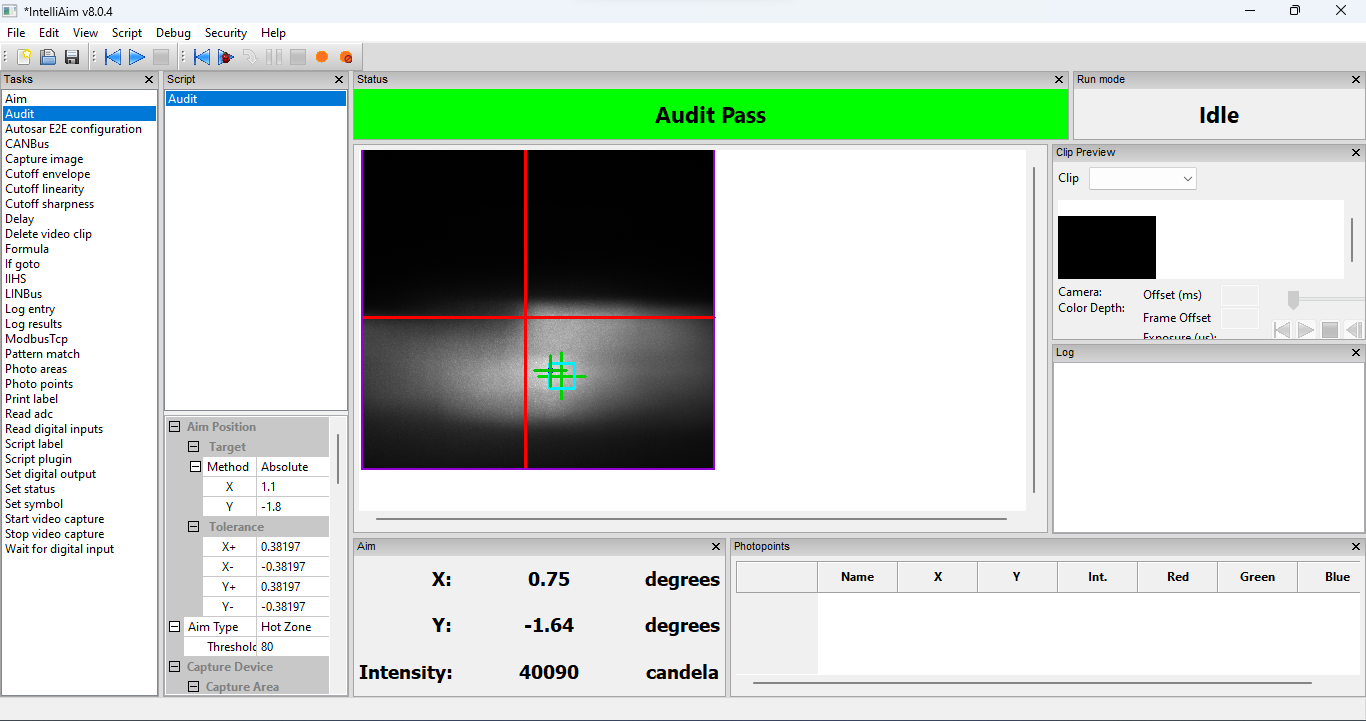Viewport: 1366px width, 721px height.
Task: Select the Pattern match task
Action: click(x=42, y=353)
